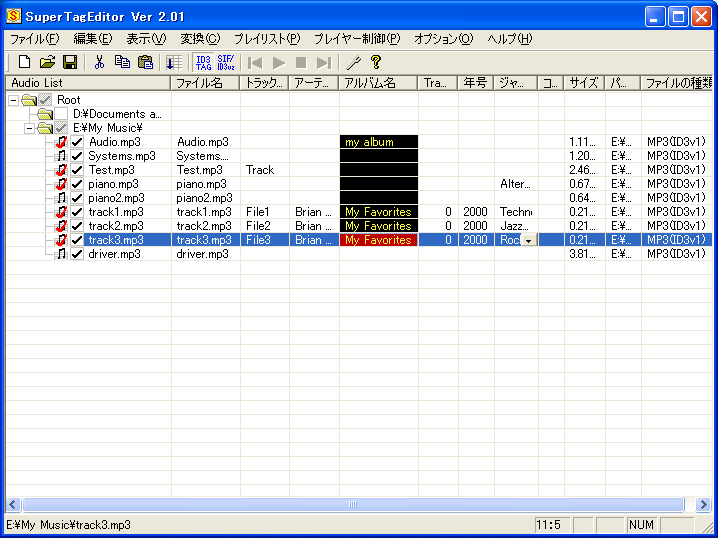Open the 表示(V) menu
The image size is (718, 538).
tap(146, 39)
